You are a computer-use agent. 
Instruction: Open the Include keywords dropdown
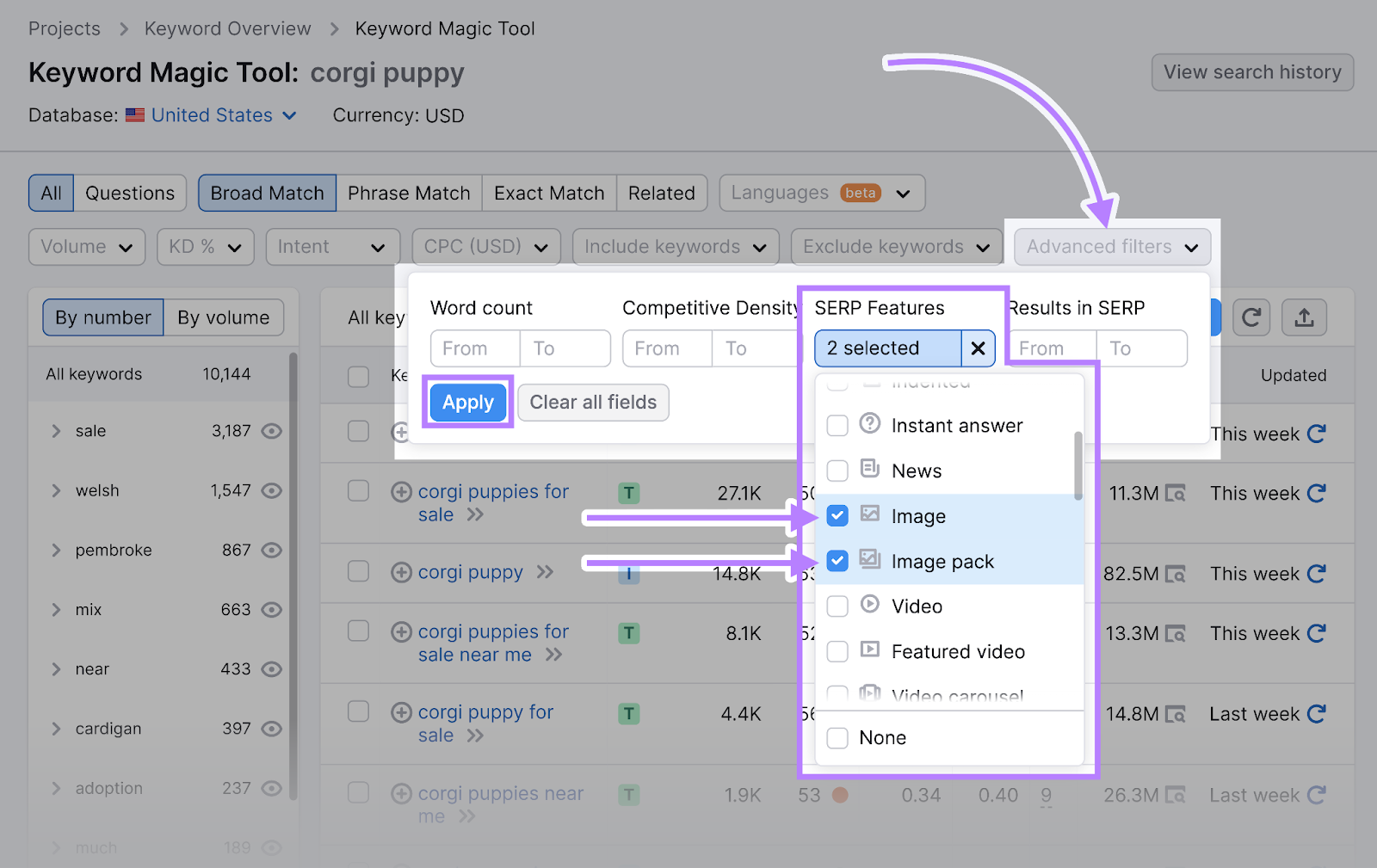click(x=676, y=247)
